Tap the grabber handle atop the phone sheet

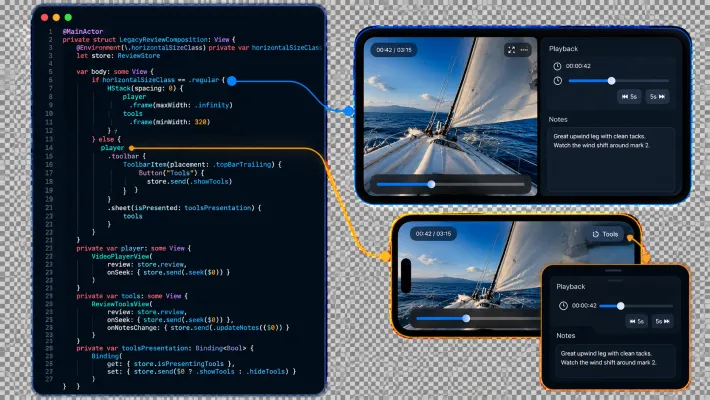tap(614, 271)
